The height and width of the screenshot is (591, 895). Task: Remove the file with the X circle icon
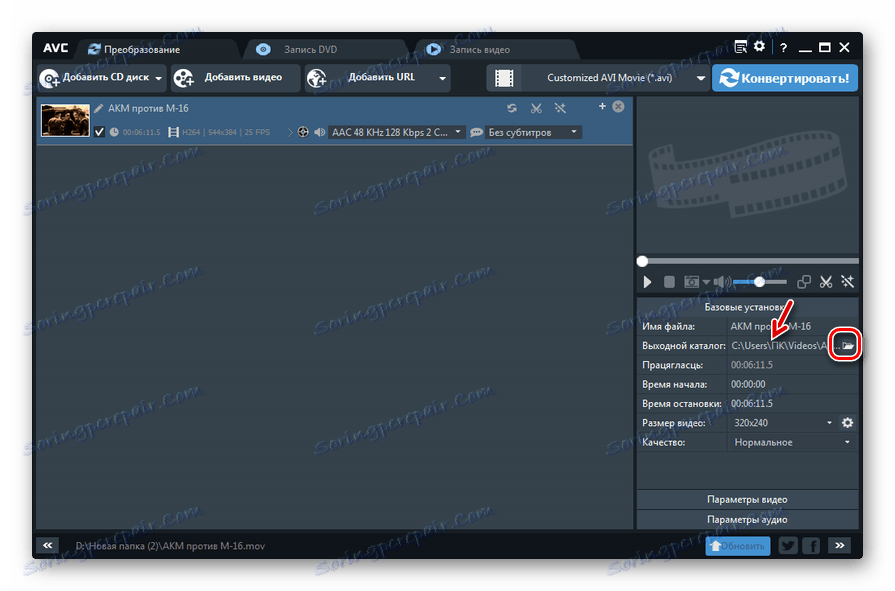[x=618, y=107]
